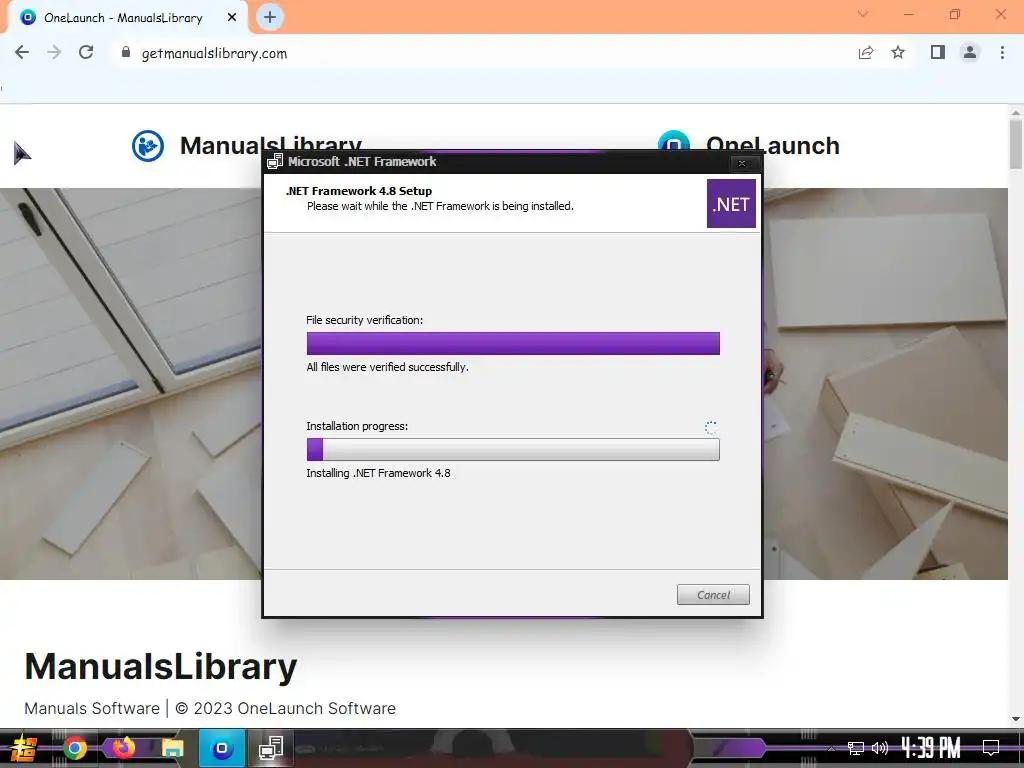Click the large ManualsLibrary page heading

161,667
